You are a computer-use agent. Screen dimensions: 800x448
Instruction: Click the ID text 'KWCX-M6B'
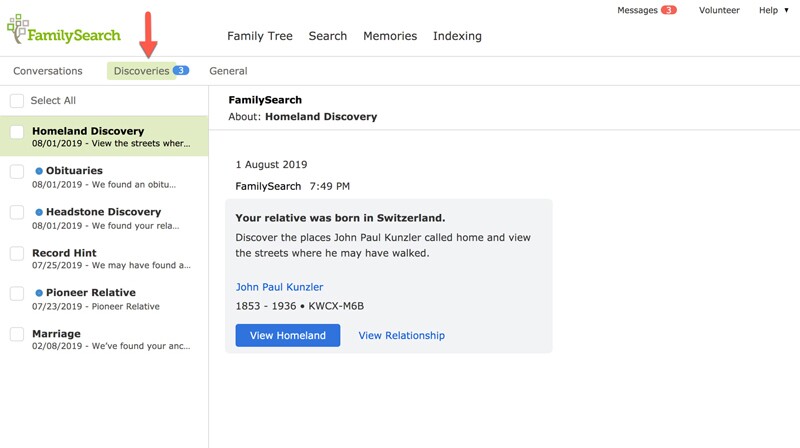point(336,306)
